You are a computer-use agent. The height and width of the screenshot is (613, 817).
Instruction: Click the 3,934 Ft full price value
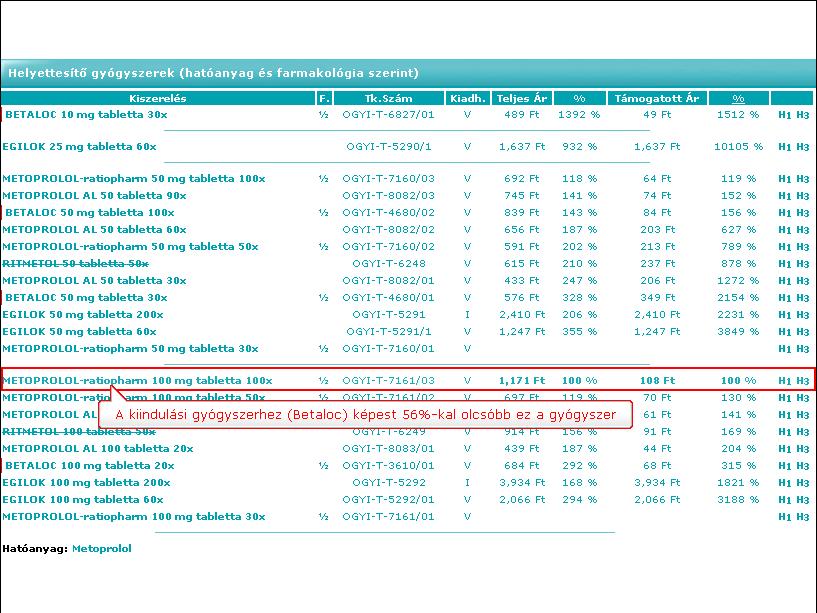(x=522, y=483)
